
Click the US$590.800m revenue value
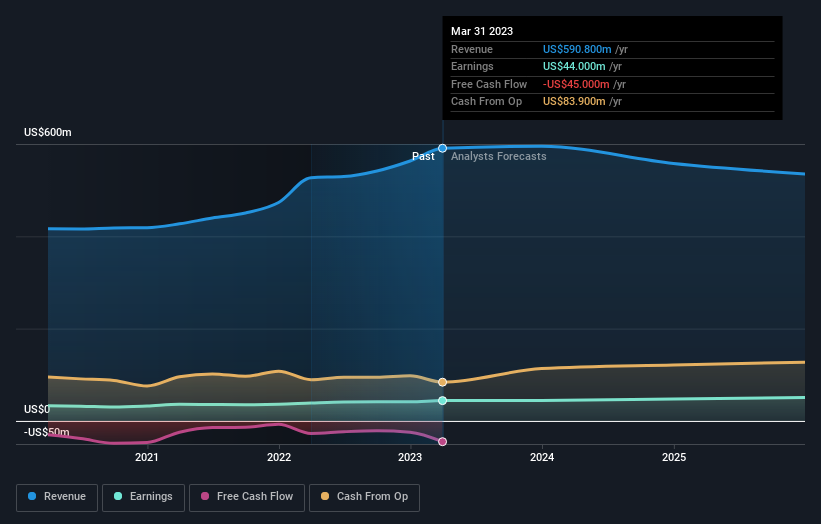577,49
